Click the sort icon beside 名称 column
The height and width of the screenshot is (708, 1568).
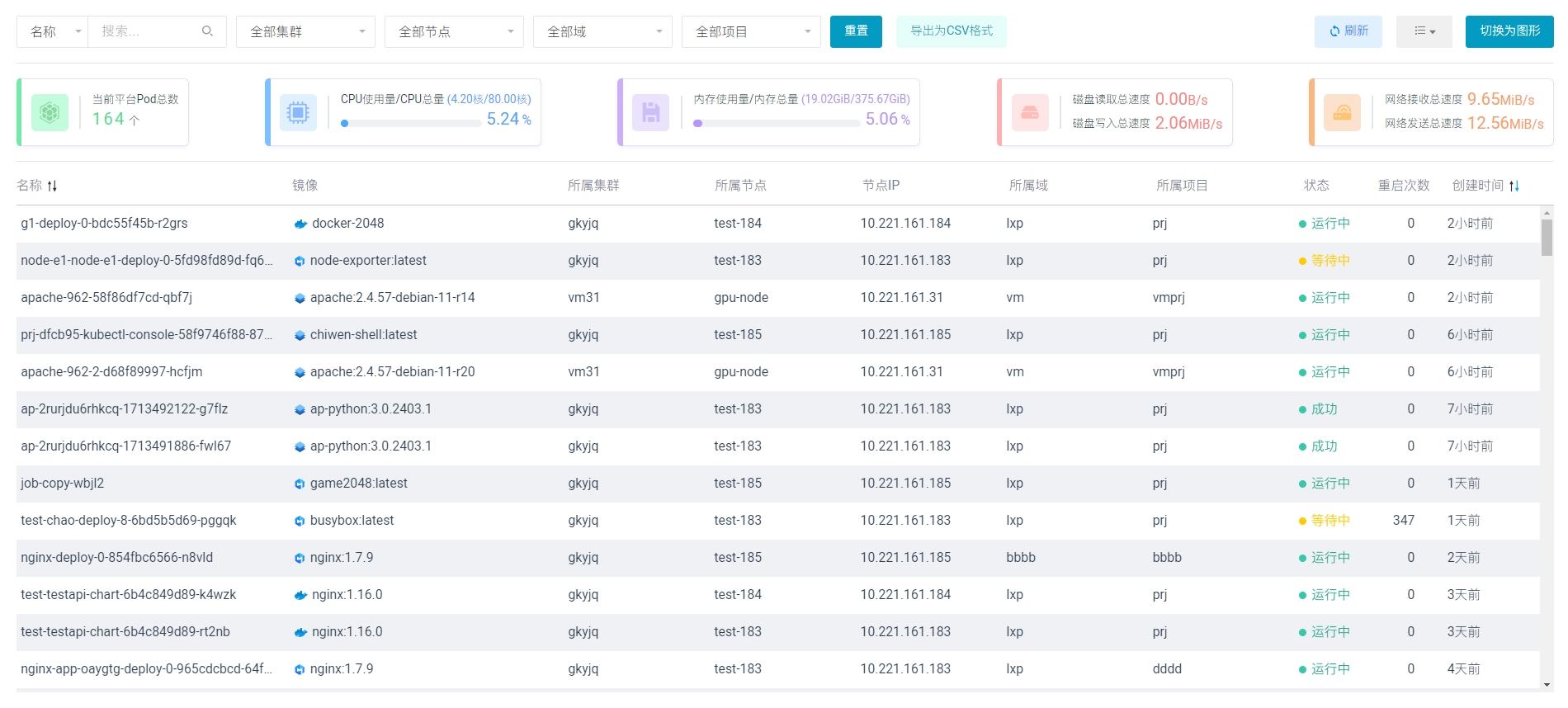tap(52, 186)
